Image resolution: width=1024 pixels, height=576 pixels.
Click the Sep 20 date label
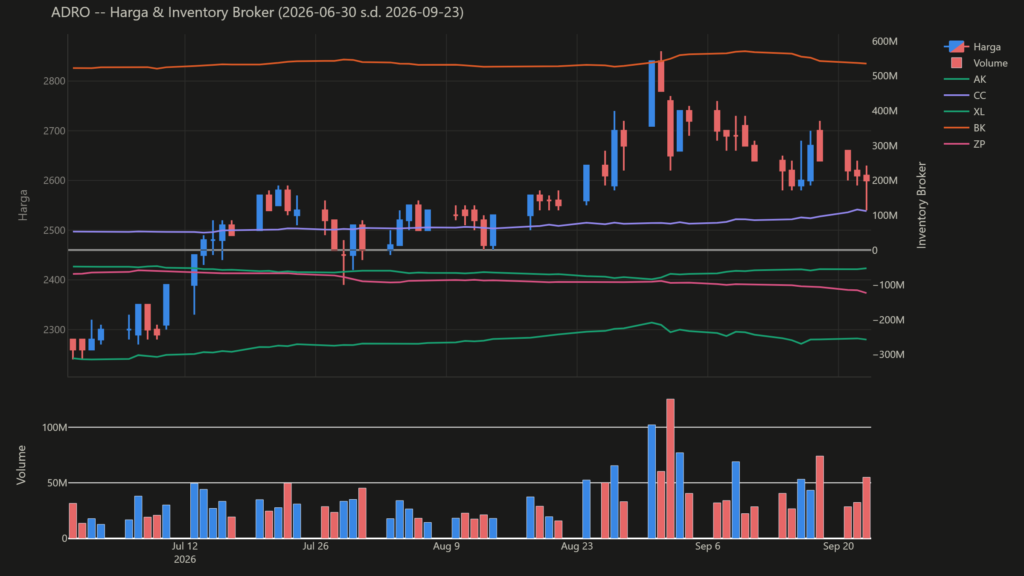pos(839,547)
